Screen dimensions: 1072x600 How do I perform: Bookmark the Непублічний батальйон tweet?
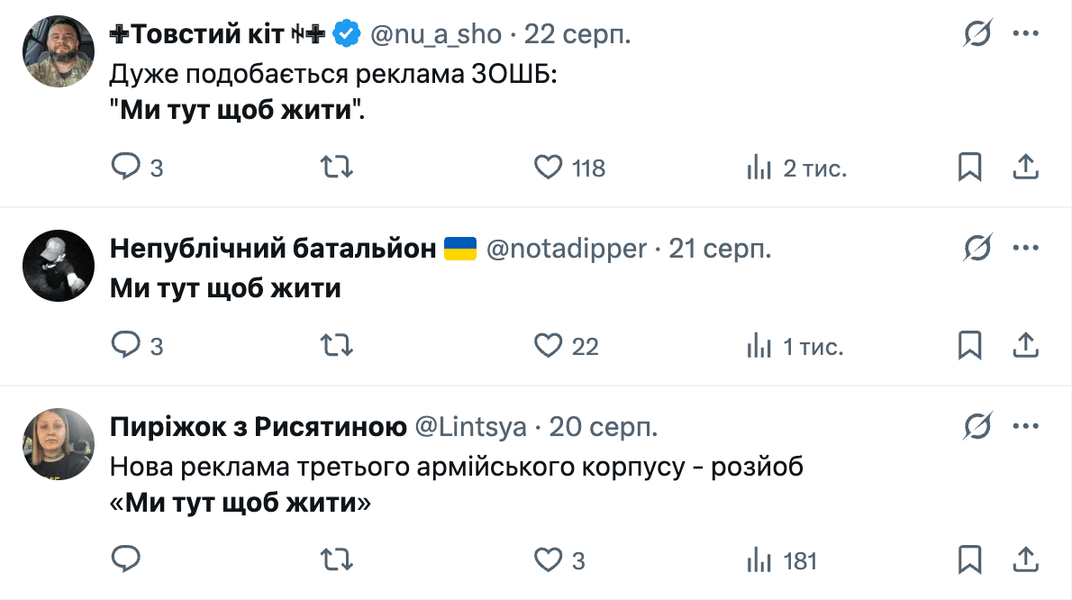[968, 345]
